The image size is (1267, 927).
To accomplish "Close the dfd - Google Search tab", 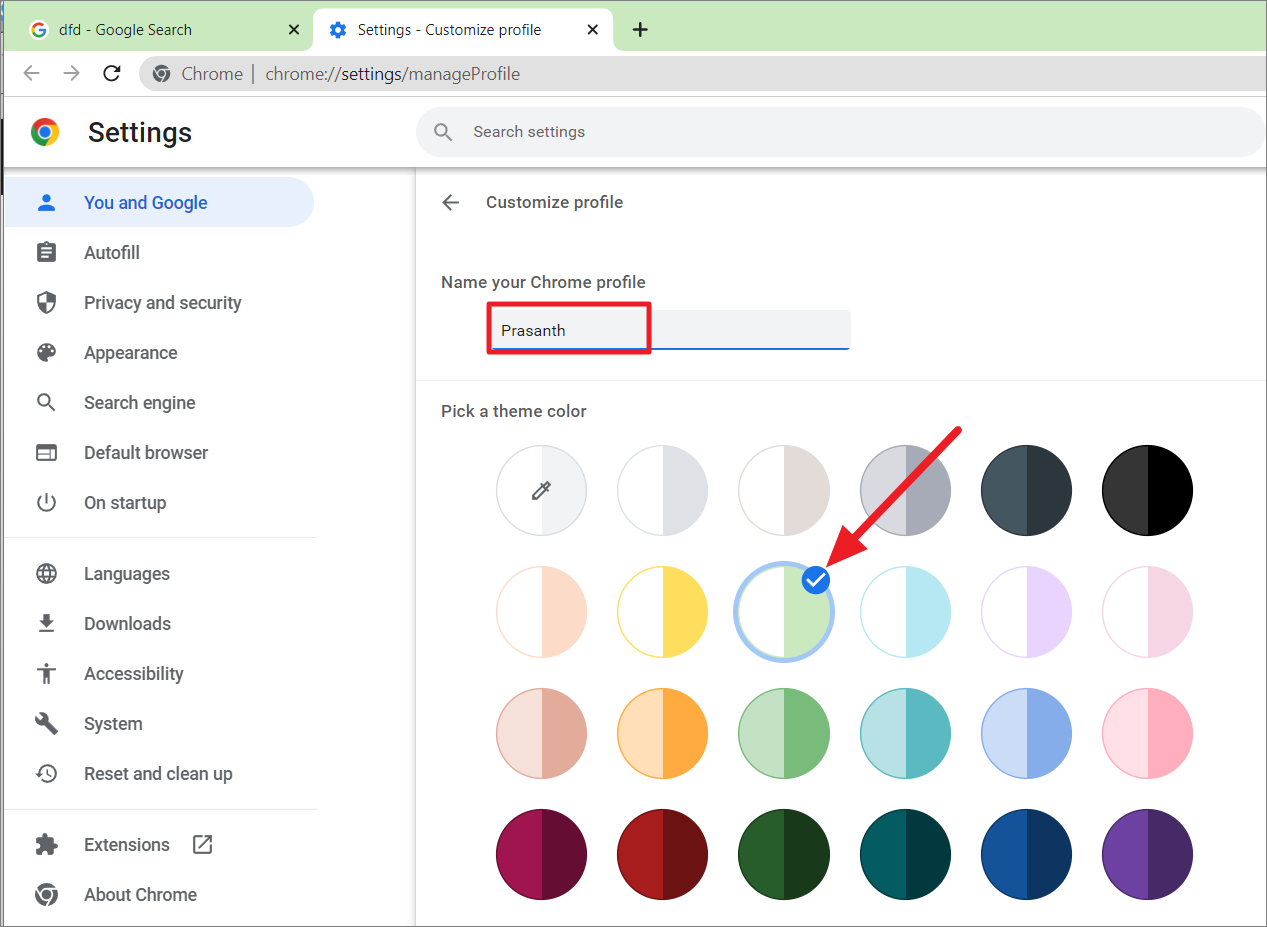I will (293, 30).
